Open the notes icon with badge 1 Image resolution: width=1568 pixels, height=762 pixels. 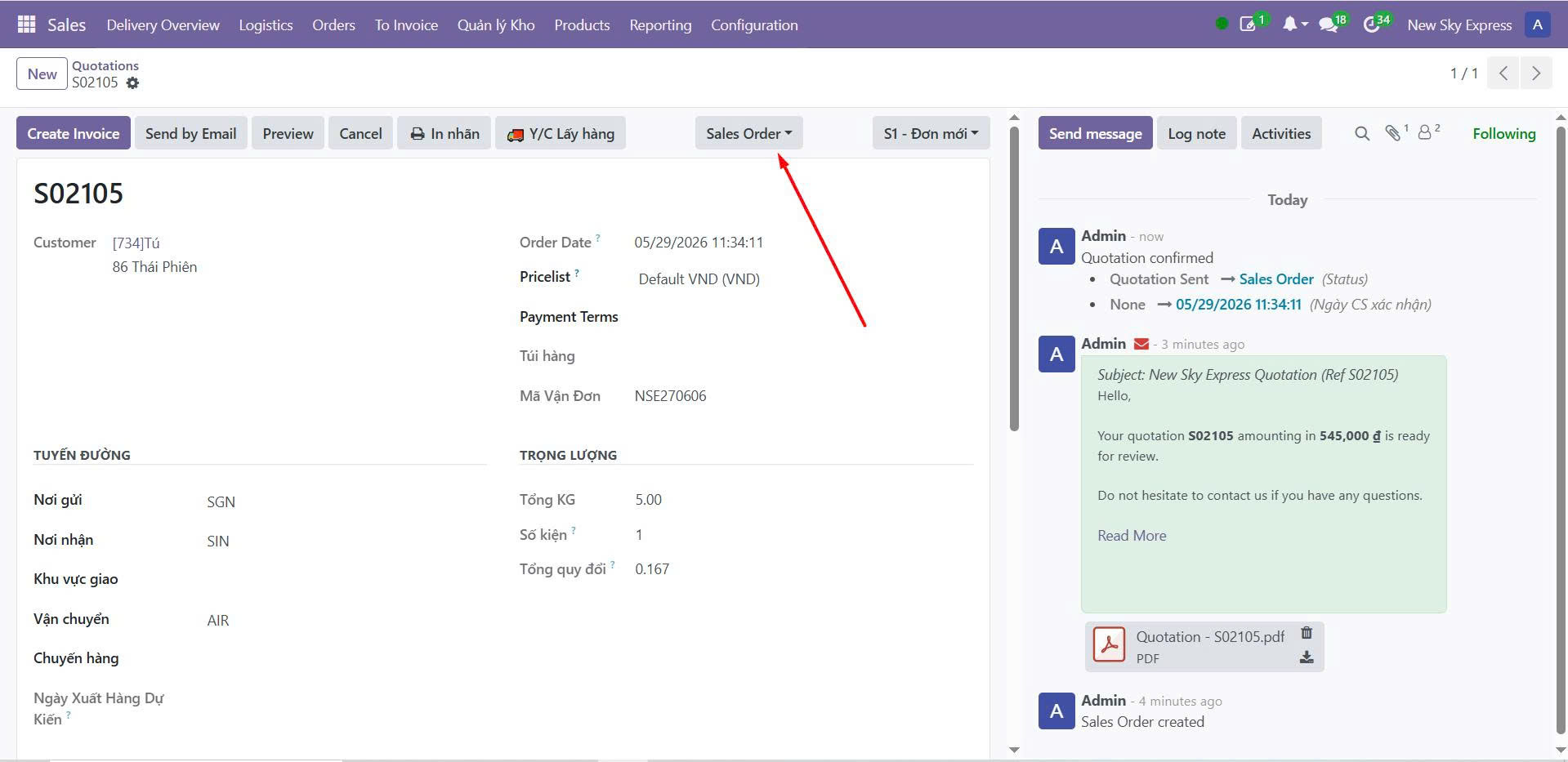1248,24
